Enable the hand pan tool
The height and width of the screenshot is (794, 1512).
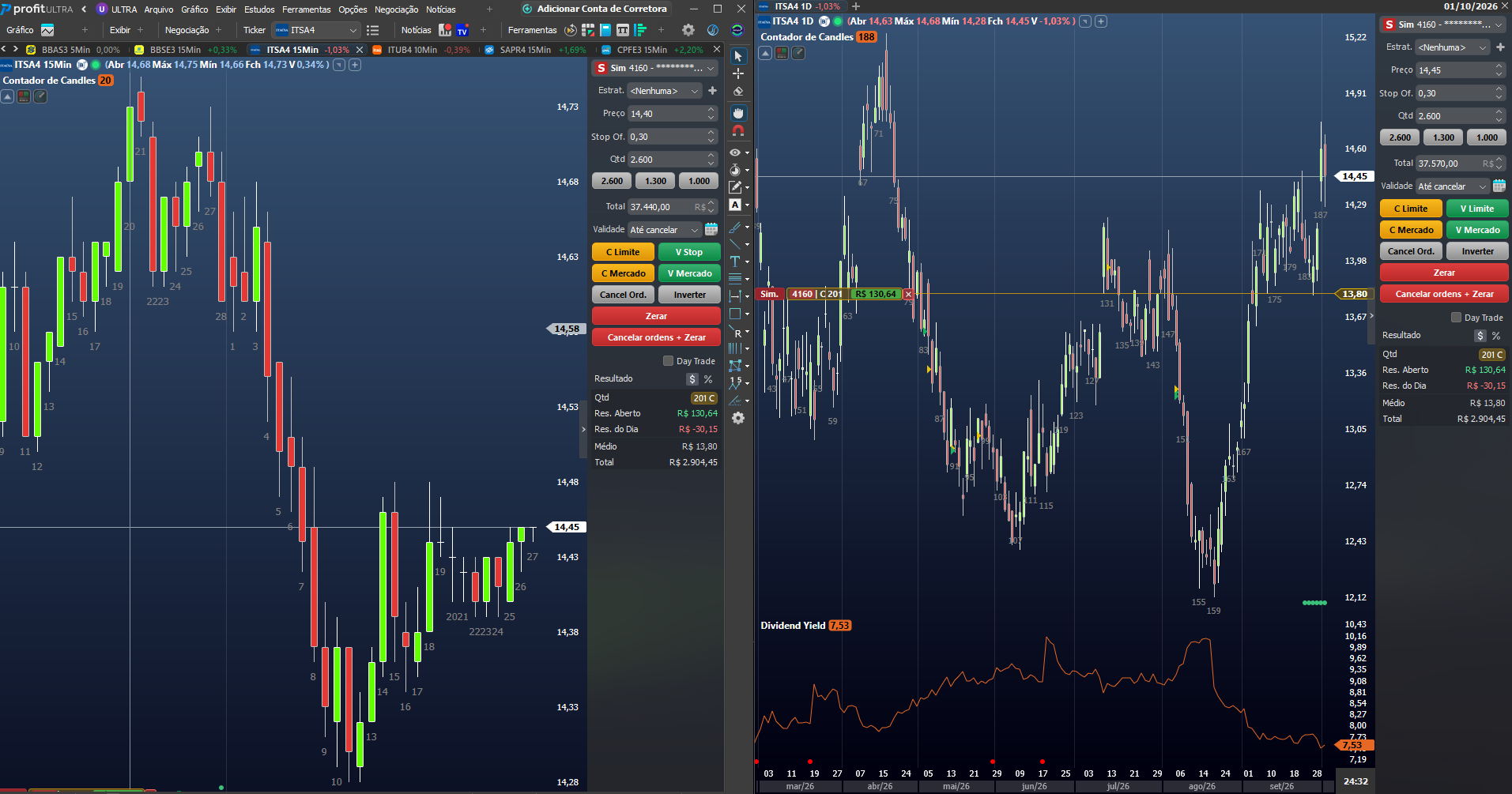738,113
